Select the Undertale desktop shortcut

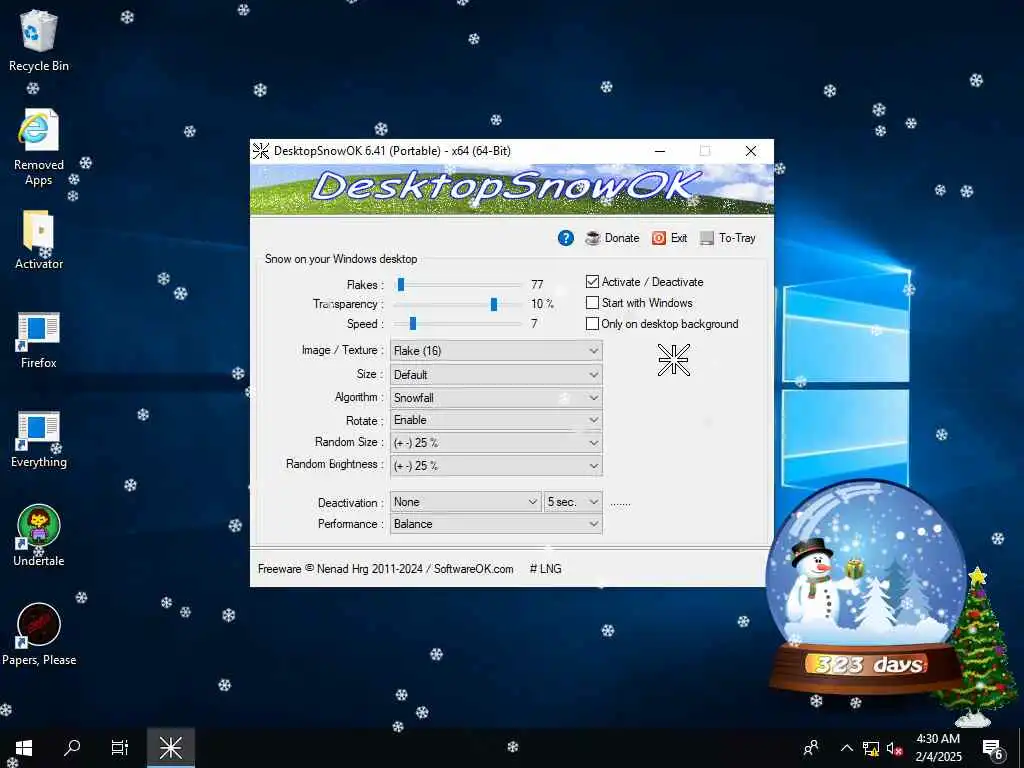point(39,536)
